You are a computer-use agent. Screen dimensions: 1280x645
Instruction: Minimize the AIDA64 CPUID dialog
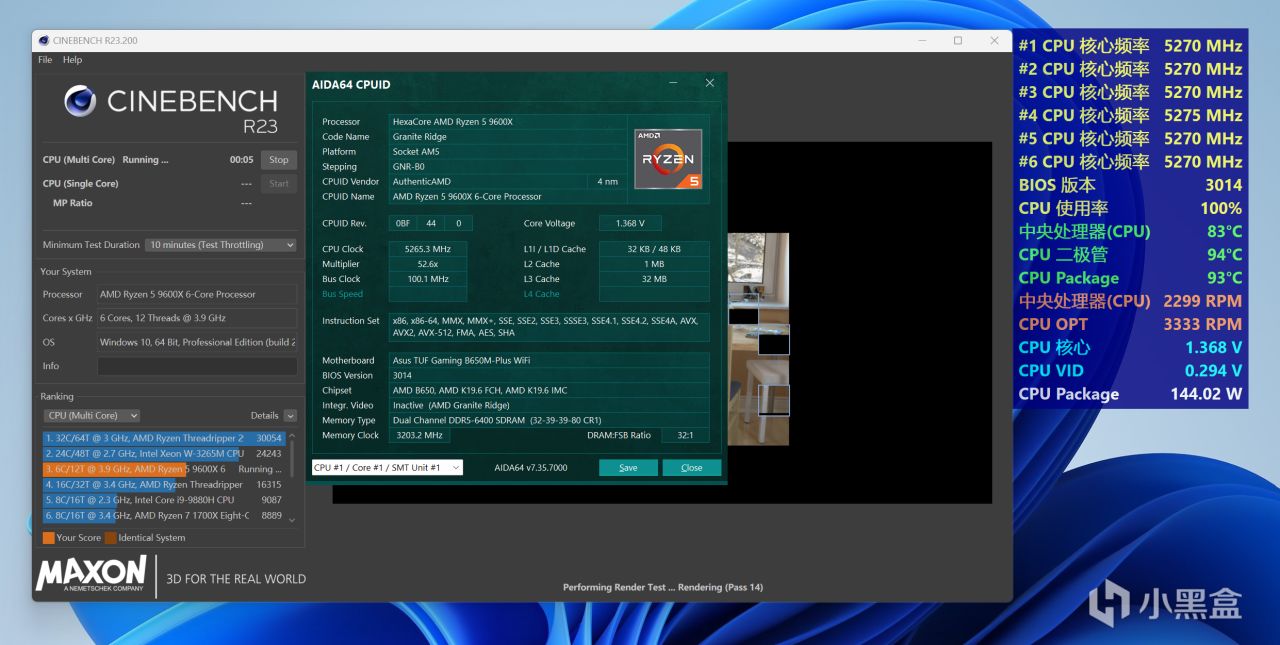point(673,83)
